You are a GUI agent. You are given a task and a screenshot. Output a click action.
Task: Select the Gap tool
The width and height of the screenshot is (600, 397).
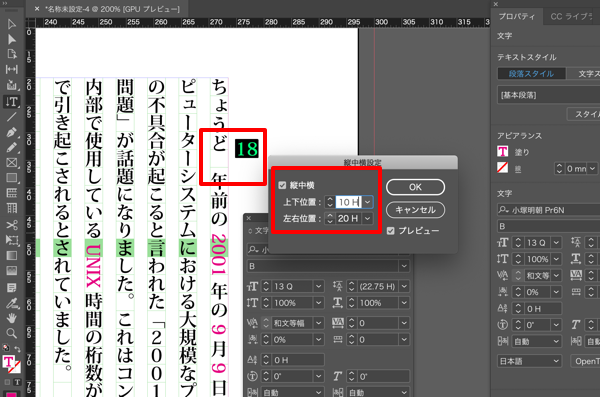11,69
